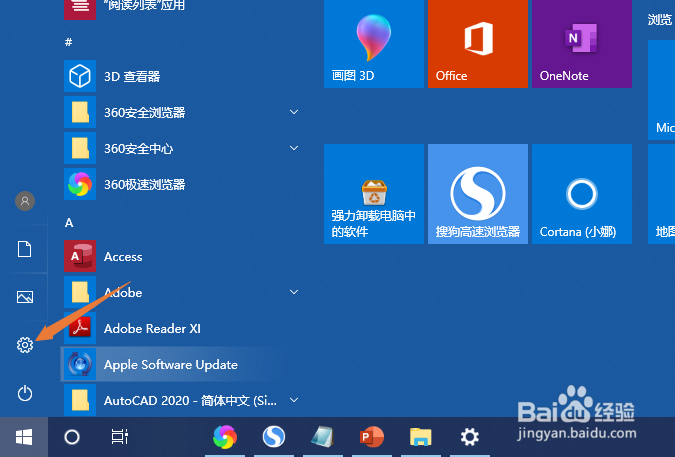The height and width of the screenshot is (457, 675).
Task: Launch 360极速浏览器 from app list
Action: pyautogui.click(x=181, y=184)
